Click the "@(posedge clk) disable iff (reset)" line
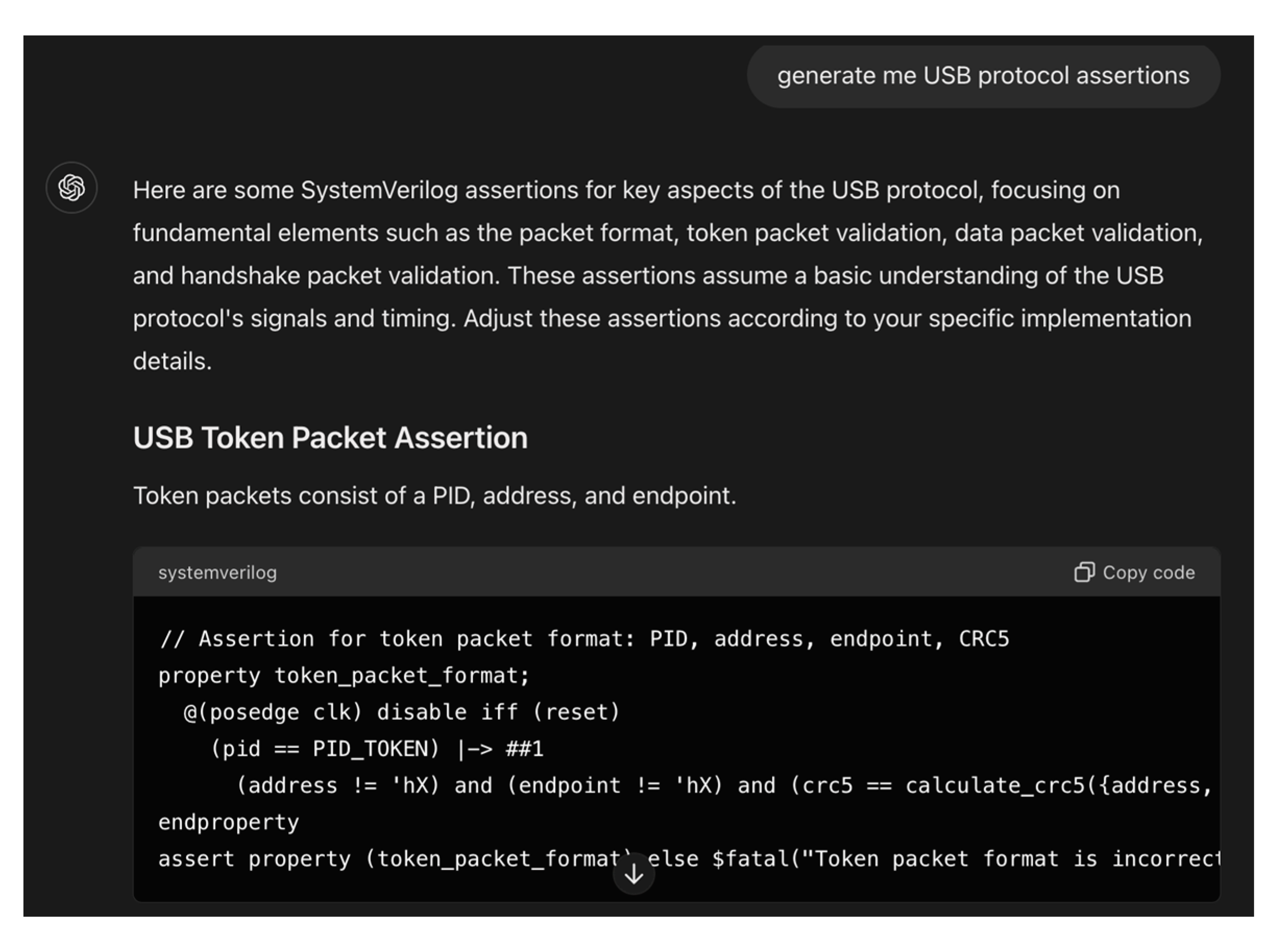 (402, 712)
